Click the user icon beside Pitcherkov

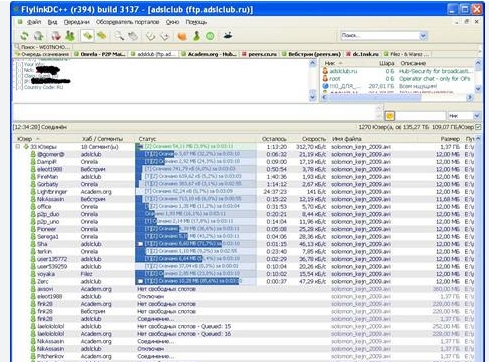(33, 356)
